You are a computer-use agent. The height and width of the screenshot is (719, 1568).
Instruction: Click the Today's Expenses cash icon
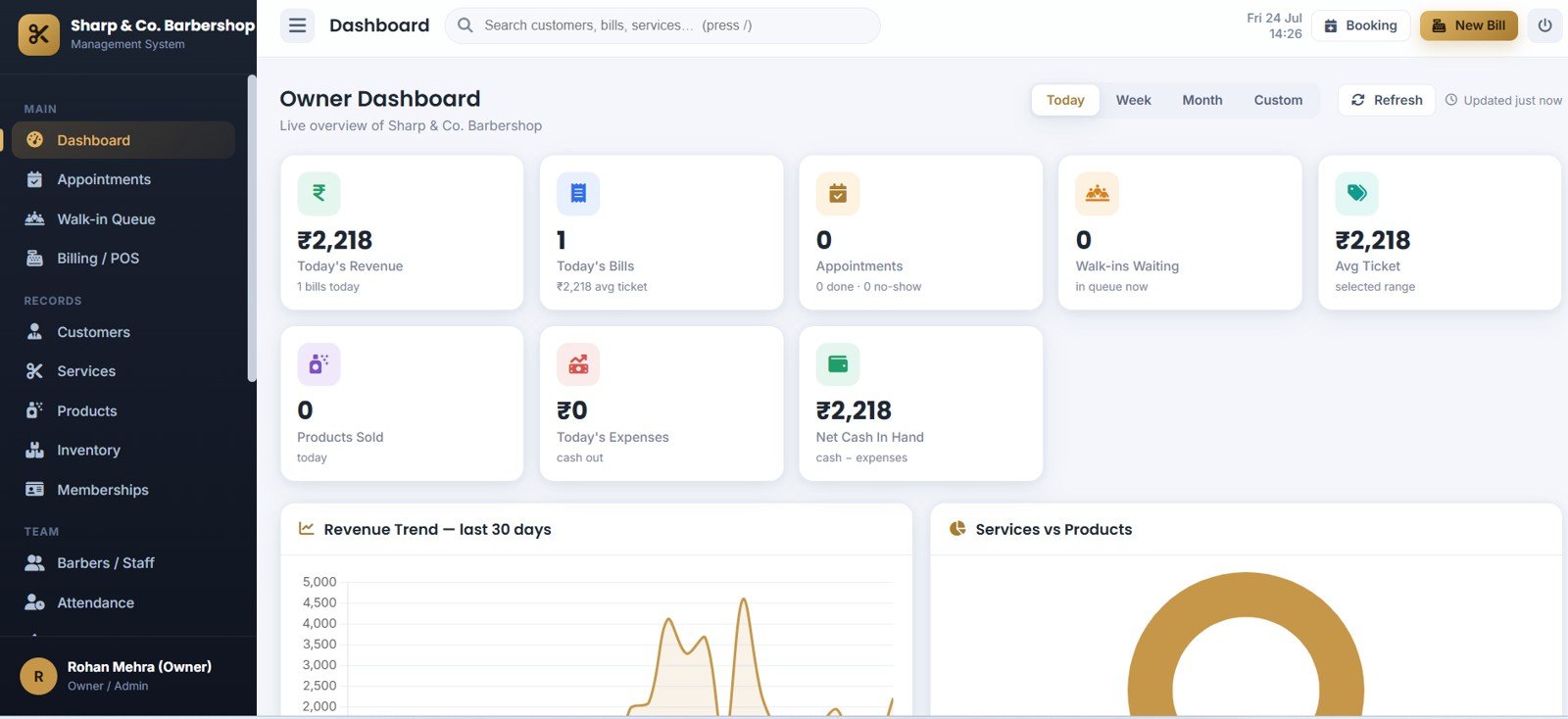[578, 364]
